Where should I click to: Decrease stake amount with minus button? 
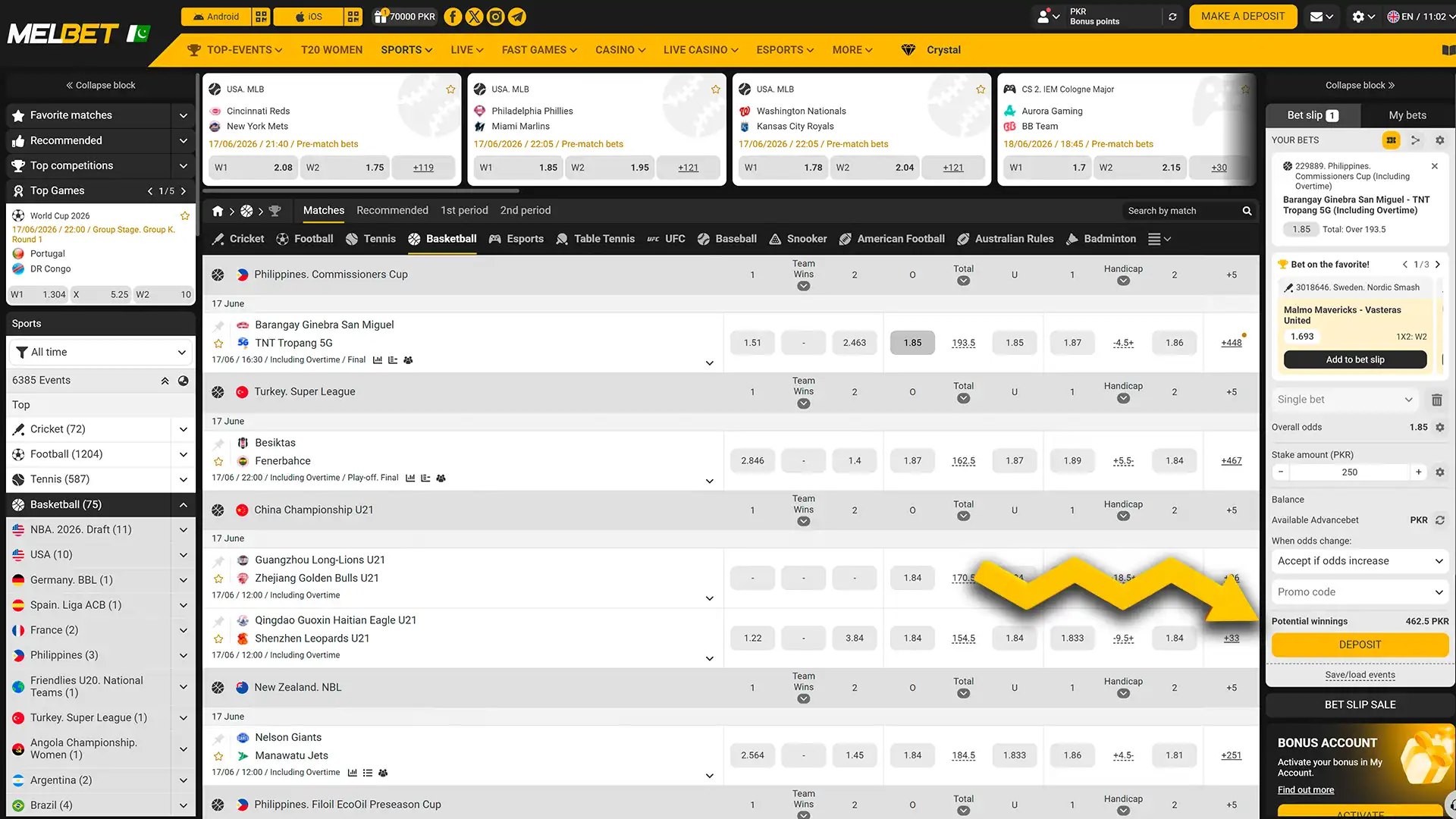(x=1281, y=472)
